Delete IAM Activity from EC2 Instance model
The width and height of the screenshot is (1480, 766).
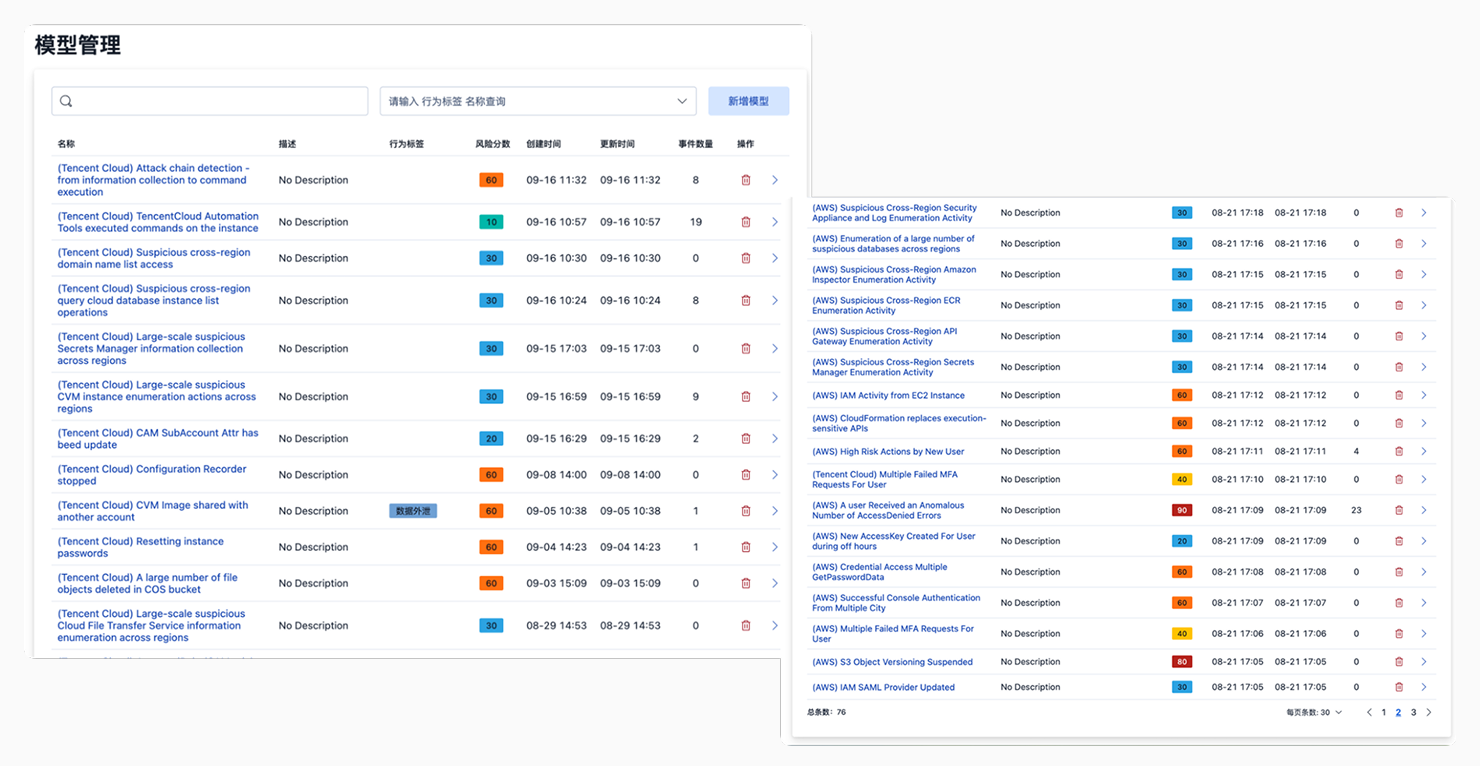tap(1399, 395)
